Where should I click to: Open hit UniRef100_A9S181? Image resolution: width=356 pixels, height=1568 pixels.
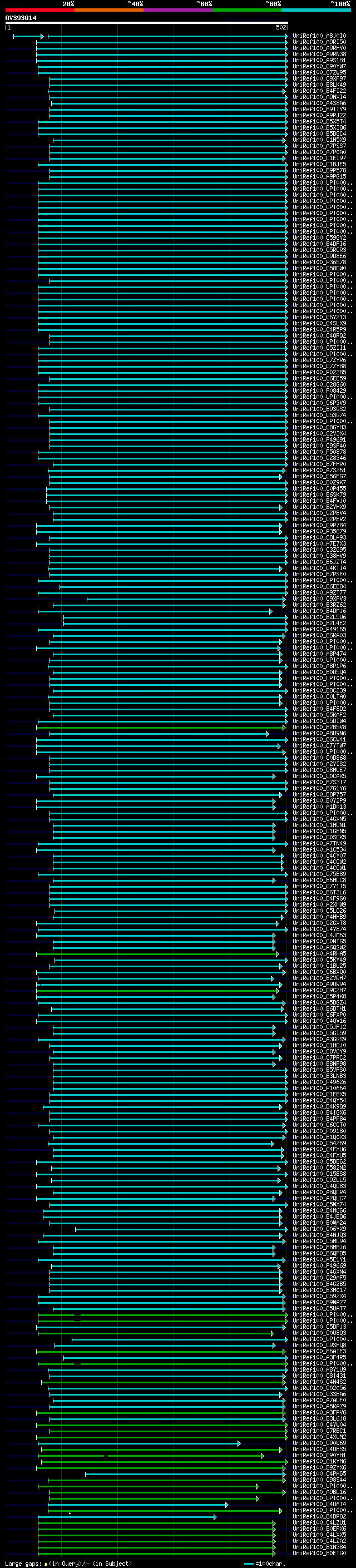(x=319, y=60)
